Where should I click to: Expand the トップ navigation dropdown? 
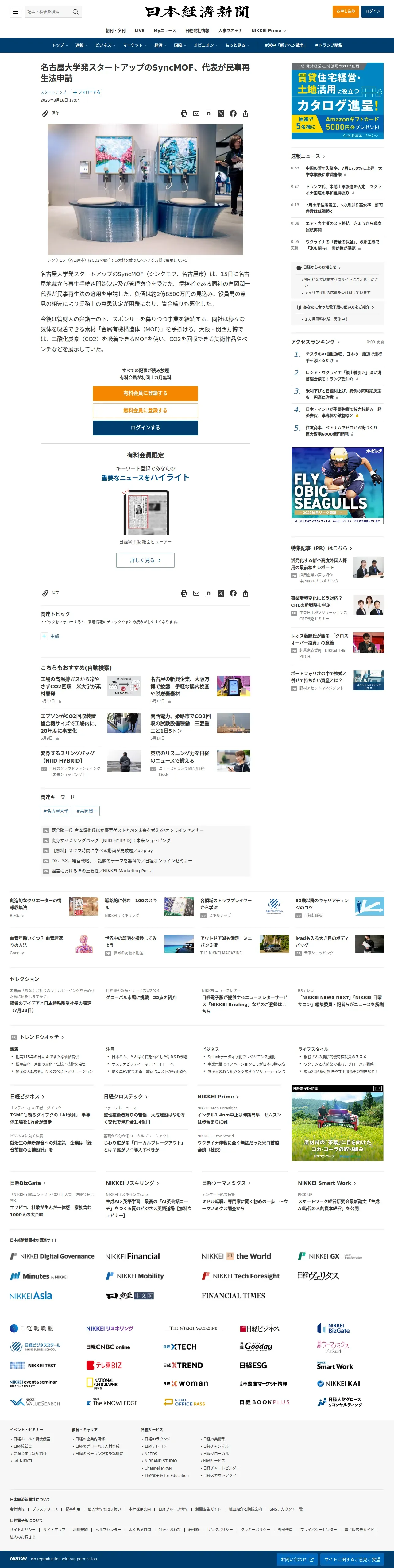59,46
